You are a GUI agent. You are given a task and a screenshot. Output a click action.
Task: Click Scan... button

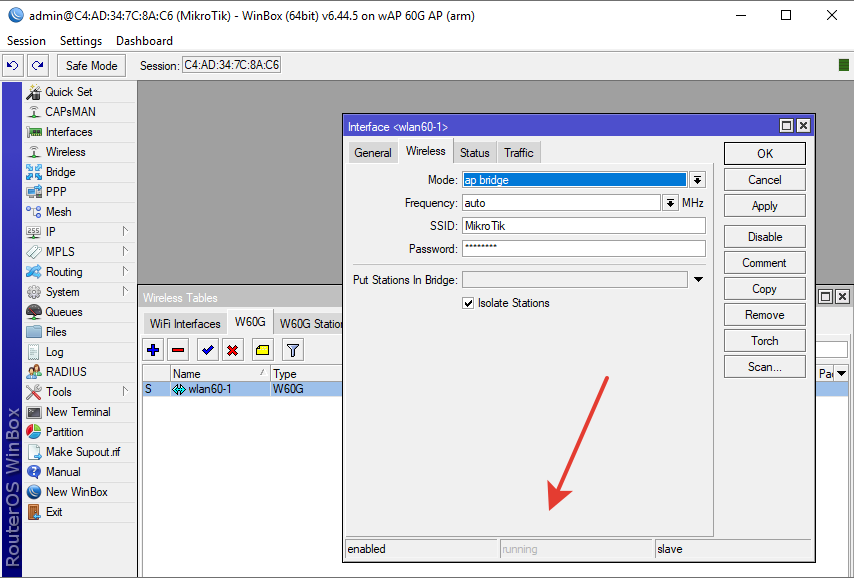click(765, 367)
